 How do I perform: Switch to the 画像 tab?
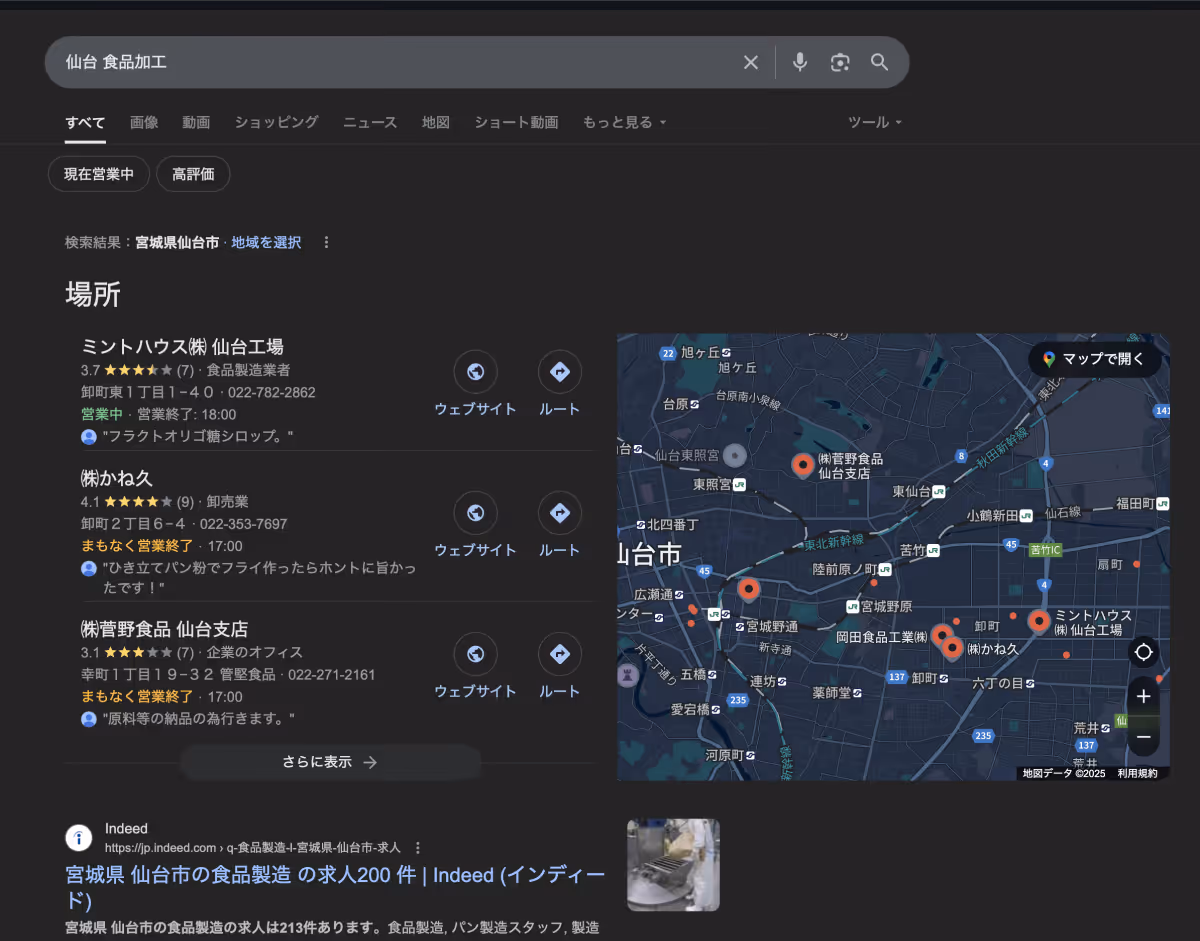[144, 122]
